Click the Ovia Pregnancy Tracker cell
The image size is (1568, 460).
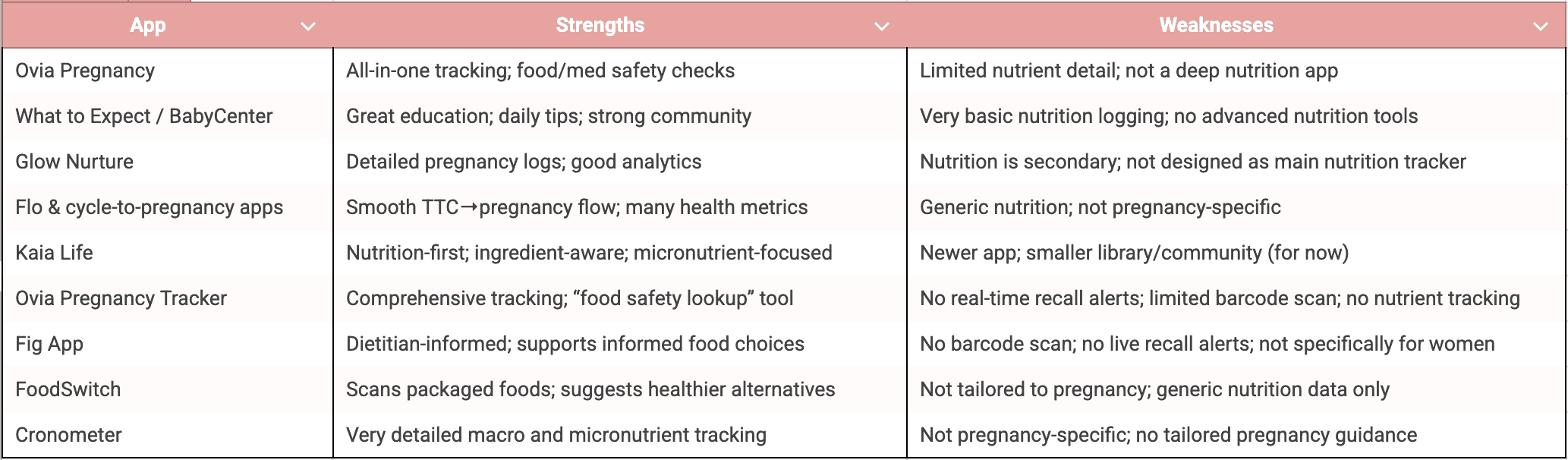121,298
